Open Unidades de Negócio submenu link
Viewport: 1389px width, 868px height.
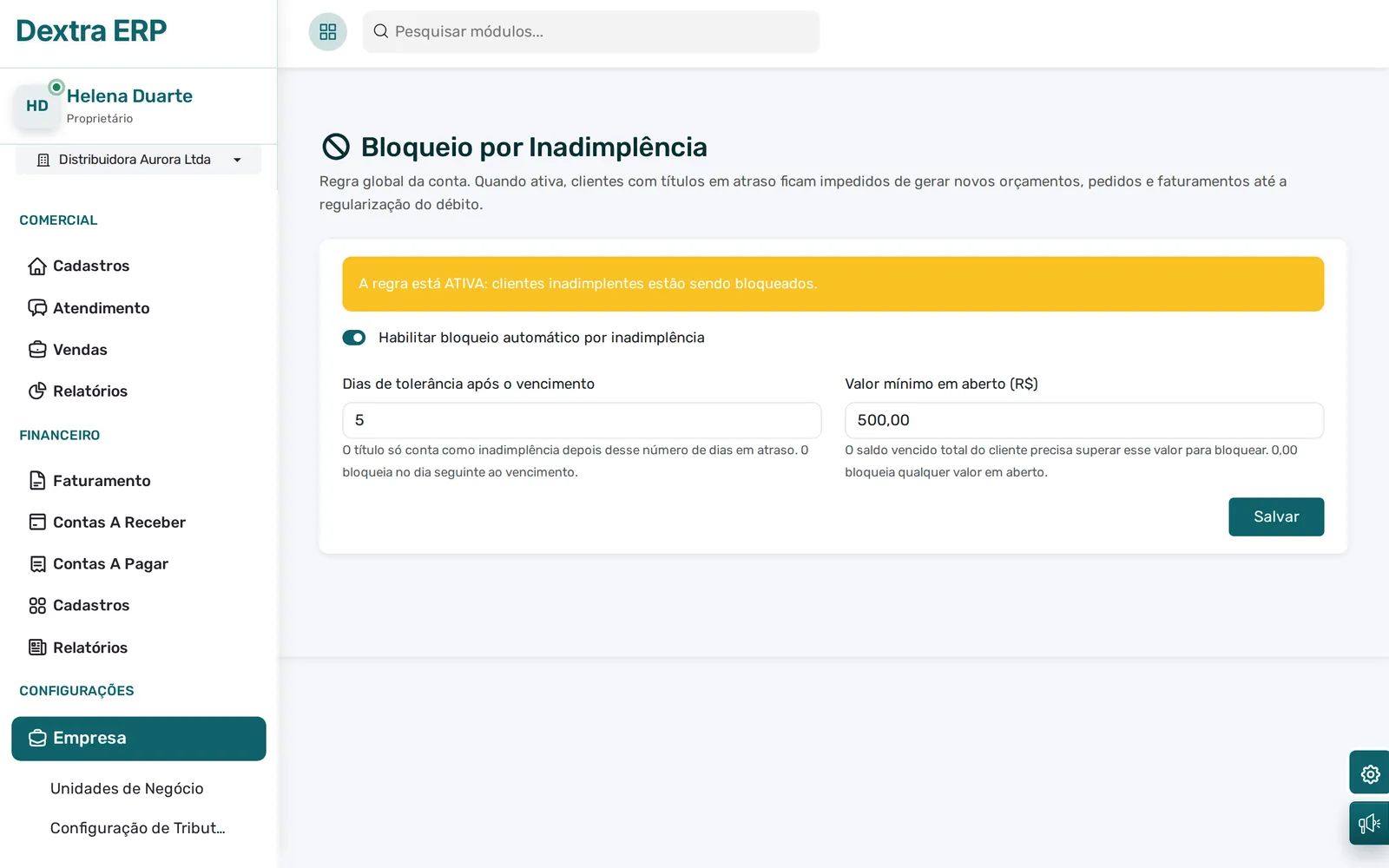pyautogui.click(x=127, y=788)
